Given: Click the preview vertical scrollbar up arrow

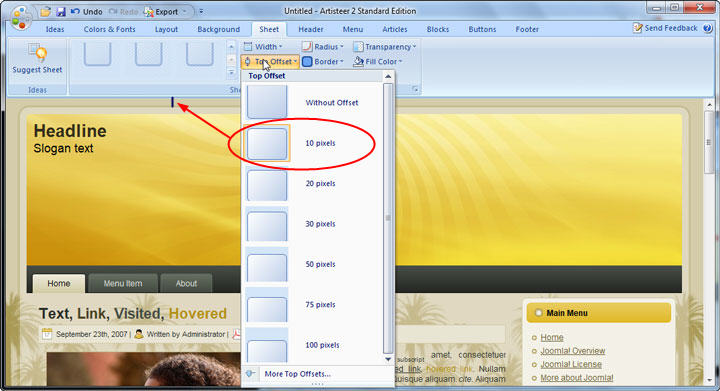Looking at the screenshot, I should pos(709,105).
